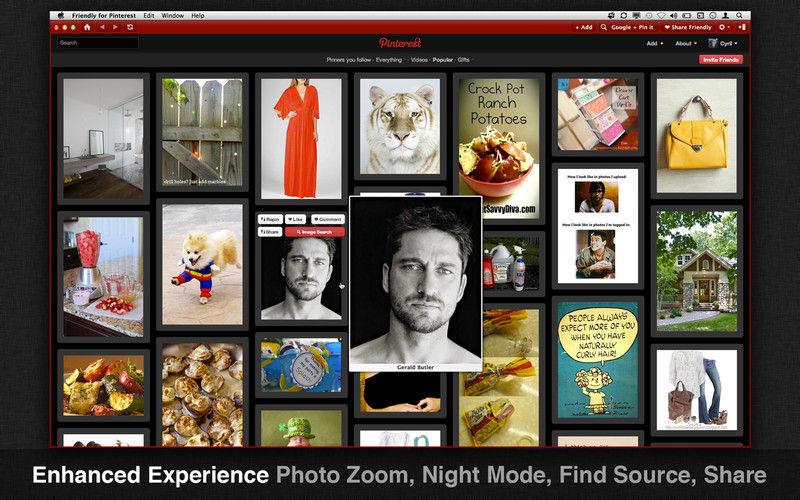
Task: Click the Gerald Butler caption
Action: coord(415,367)
